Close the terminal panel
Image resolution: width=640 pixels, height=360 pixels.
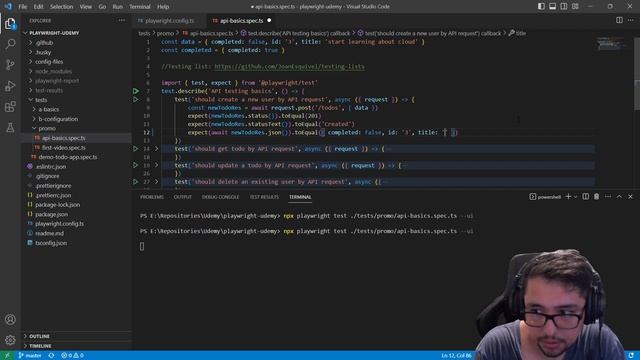pos(631,197)
